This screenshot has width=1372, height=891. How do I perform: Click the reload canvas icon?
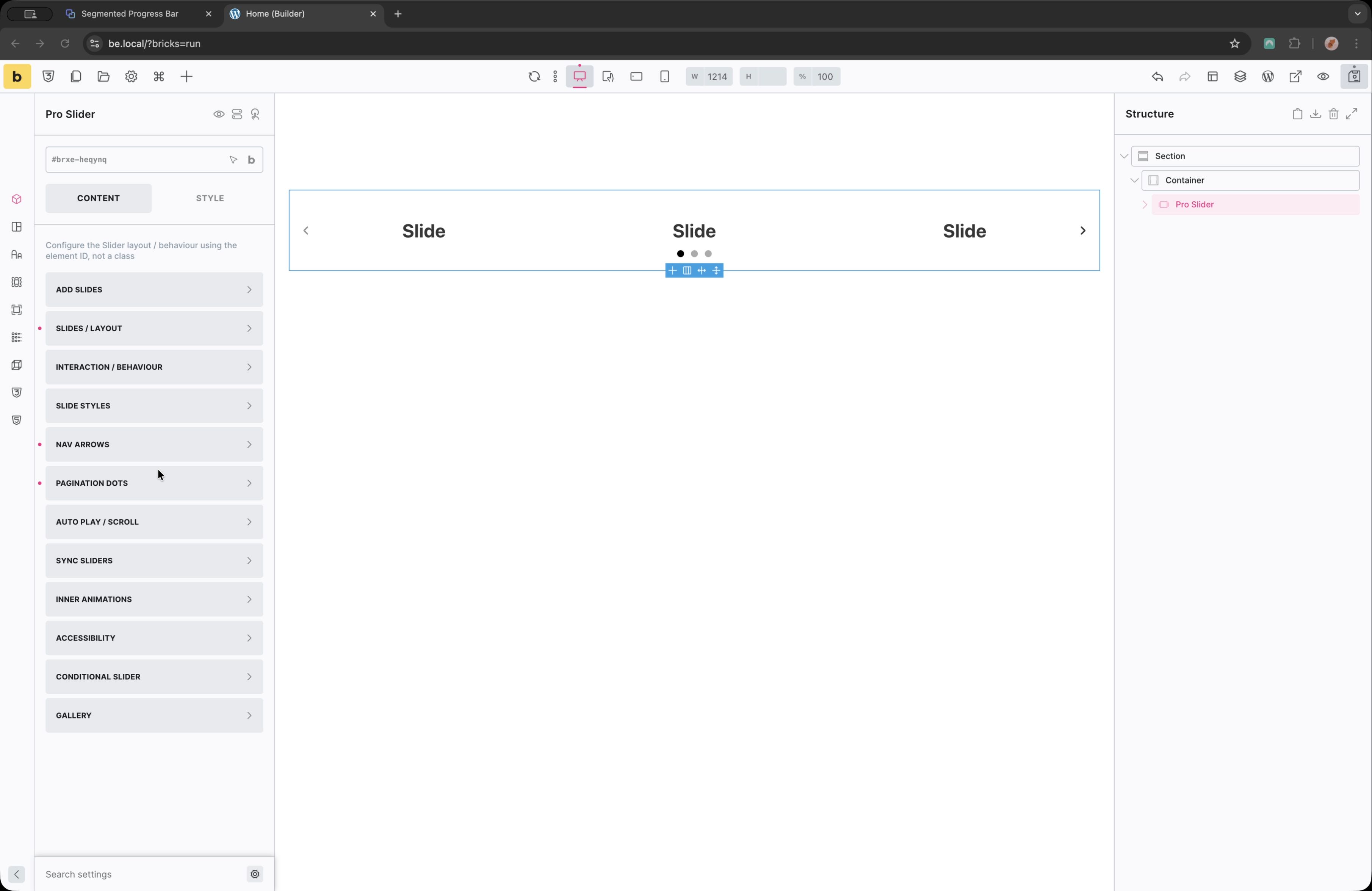[534, 77]
